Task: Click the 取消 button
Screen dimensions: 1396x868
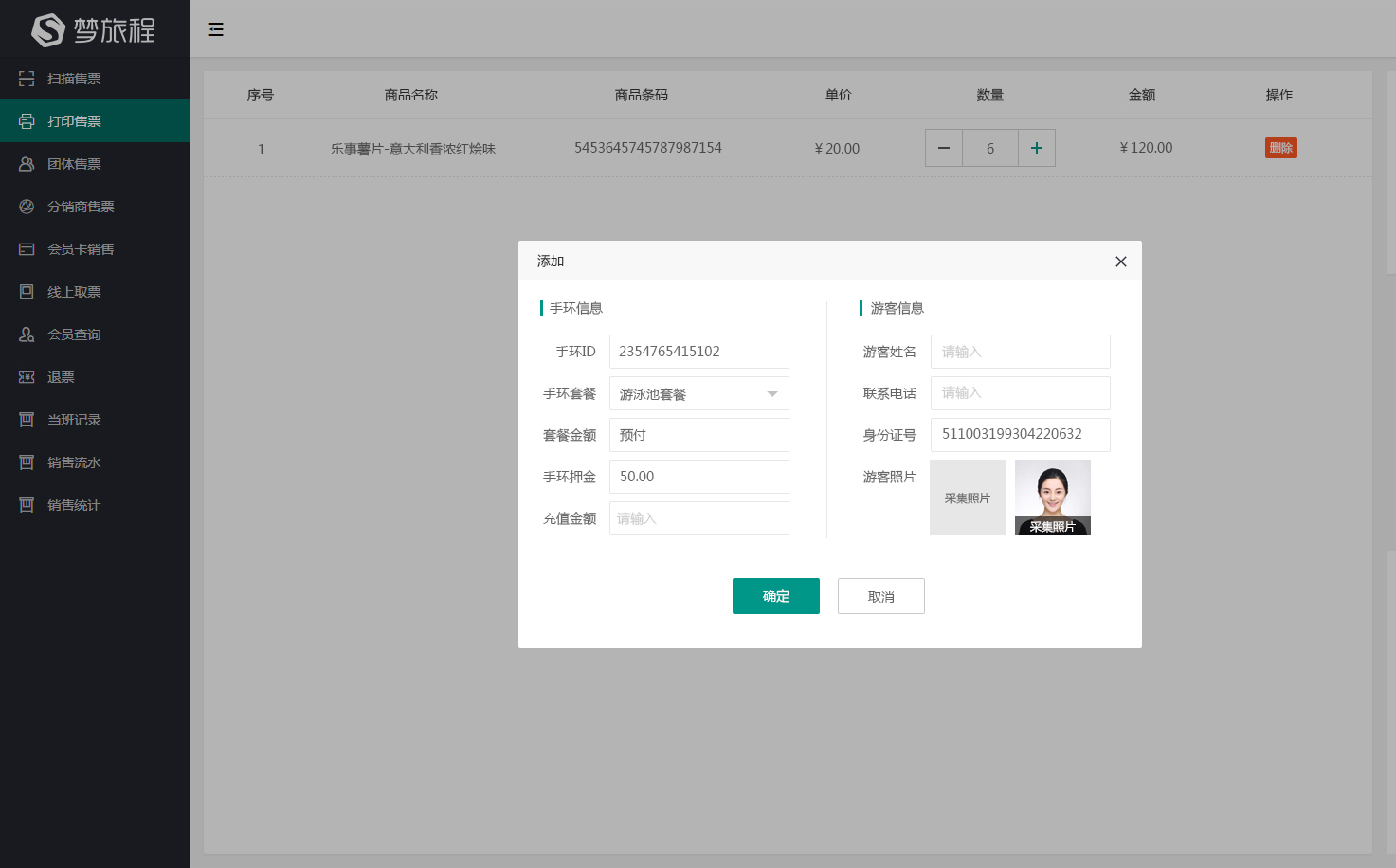Action: tap(880, 596)
